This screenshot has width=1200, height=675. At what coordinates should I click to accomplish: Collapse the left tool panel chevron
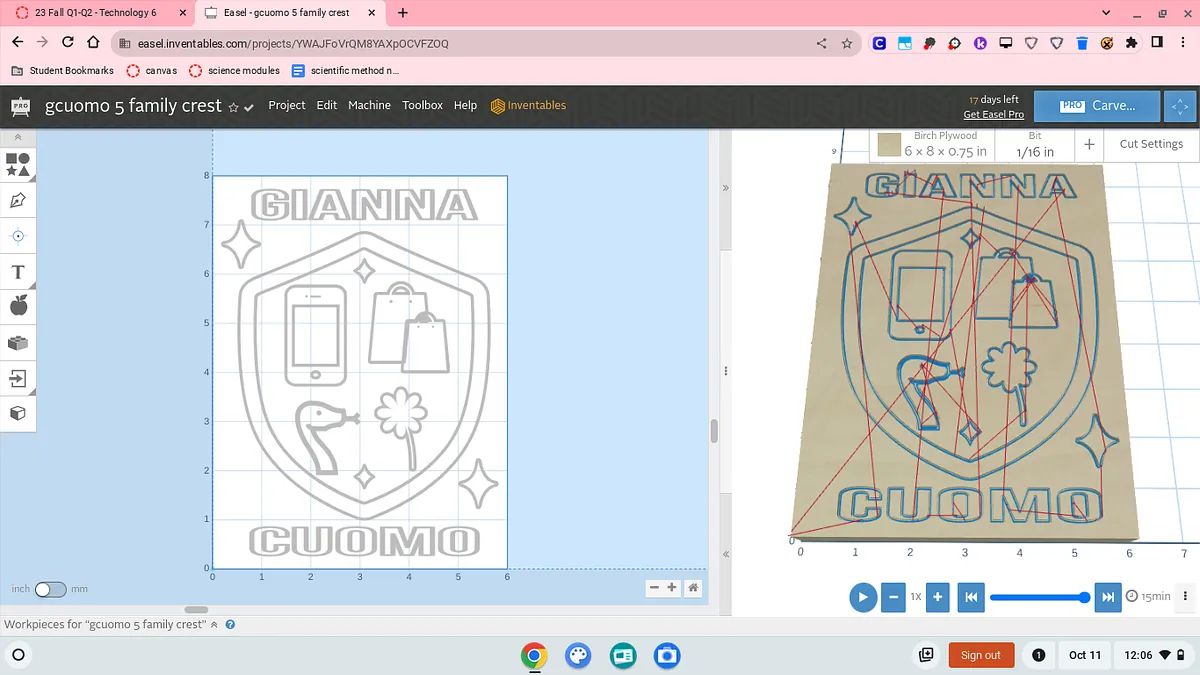pyautogui.click(x=18, y=137)
